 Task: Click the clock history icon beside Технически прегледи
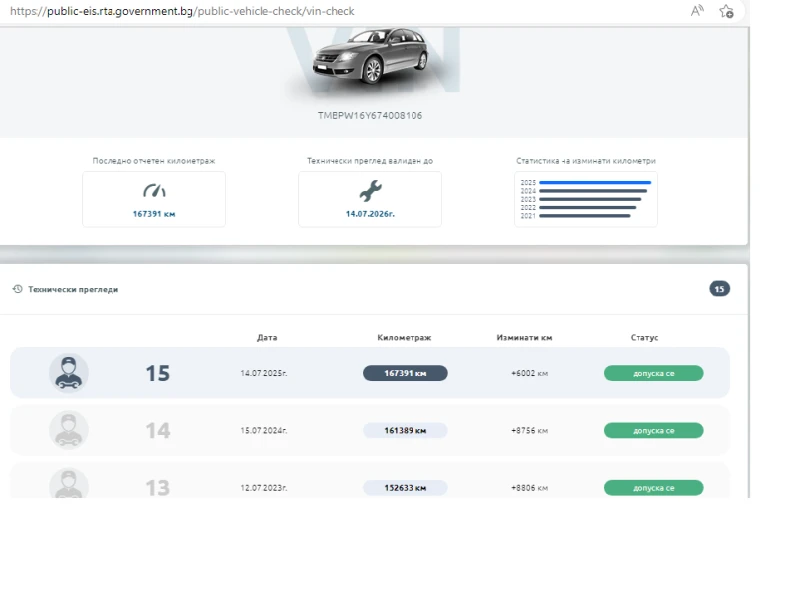point(17,289)
